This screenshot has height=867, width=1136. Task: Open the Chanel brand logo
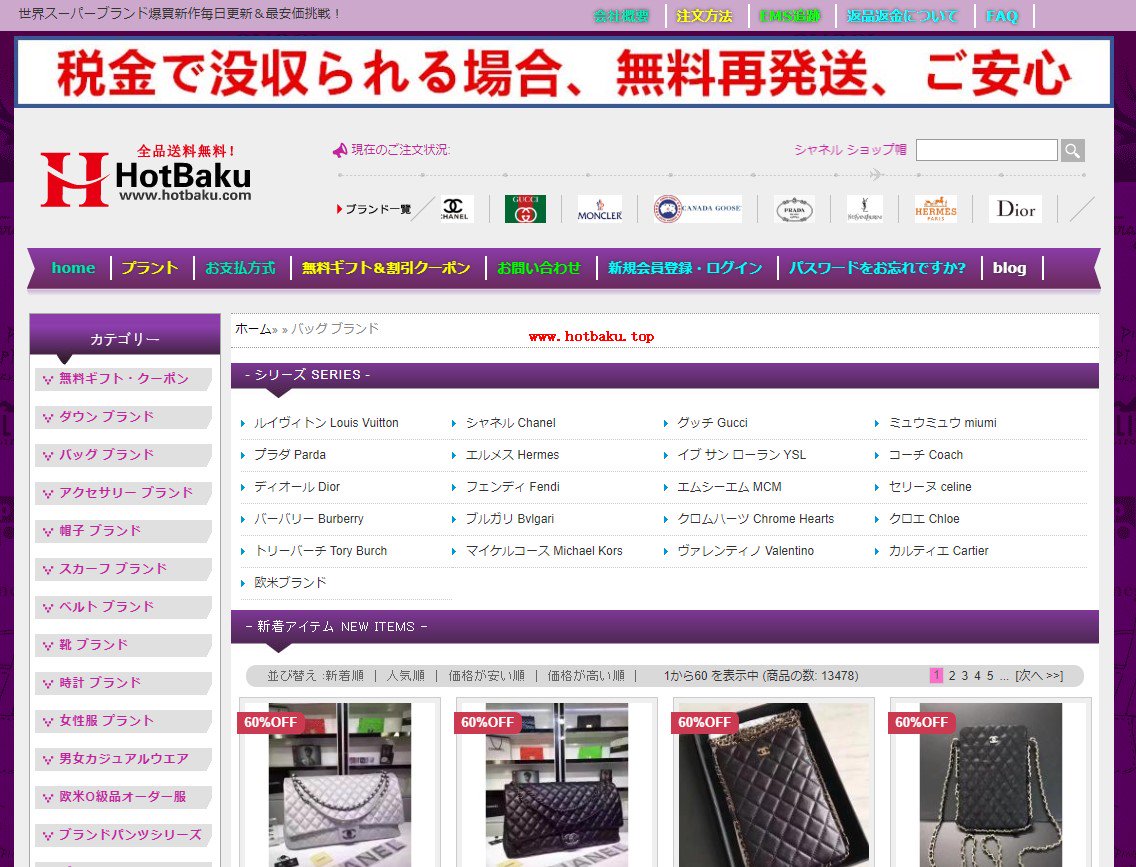[456, 209]
